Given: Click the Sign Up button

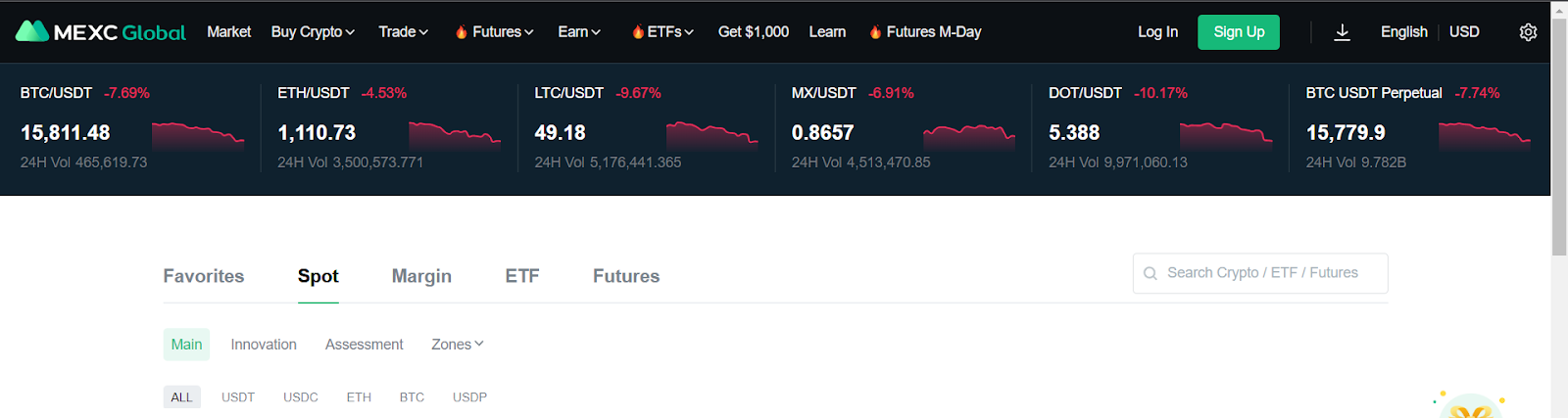Looking at the screenshot, I should [x=1239, y=32].
